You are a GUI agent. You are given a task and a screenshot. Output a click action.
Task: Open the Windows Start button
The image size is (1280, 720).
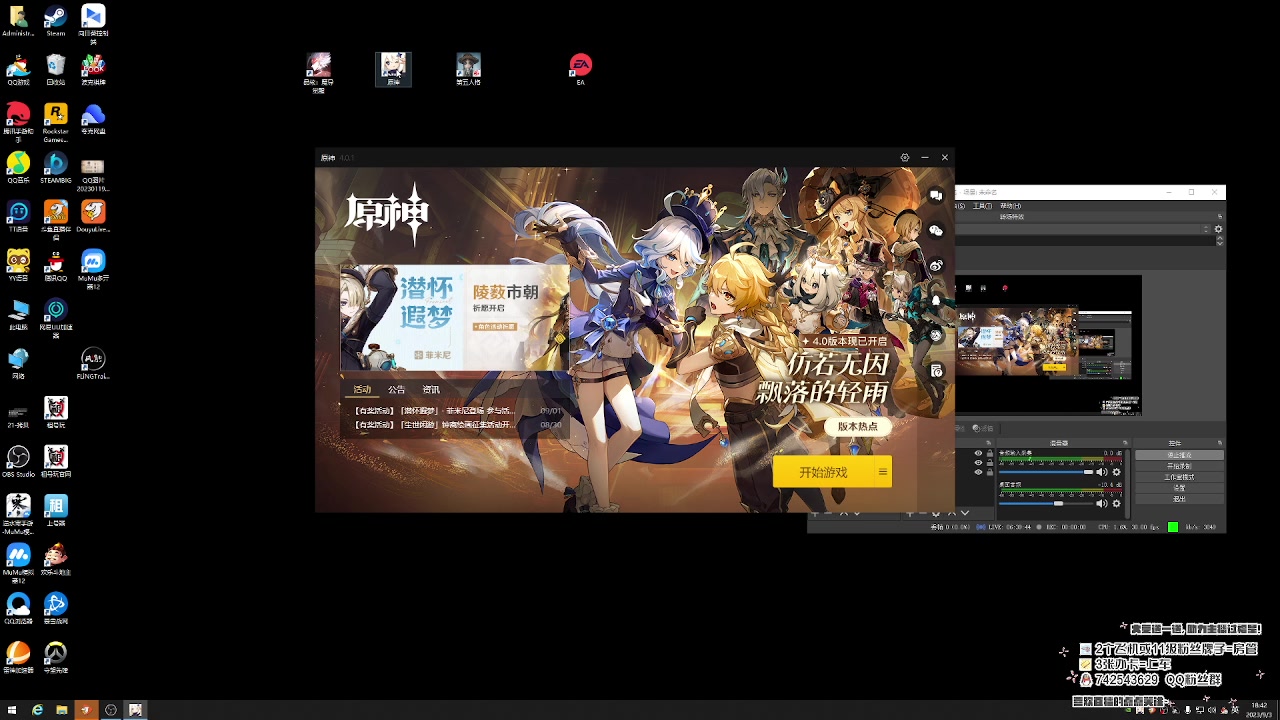[x=13, y=709]
